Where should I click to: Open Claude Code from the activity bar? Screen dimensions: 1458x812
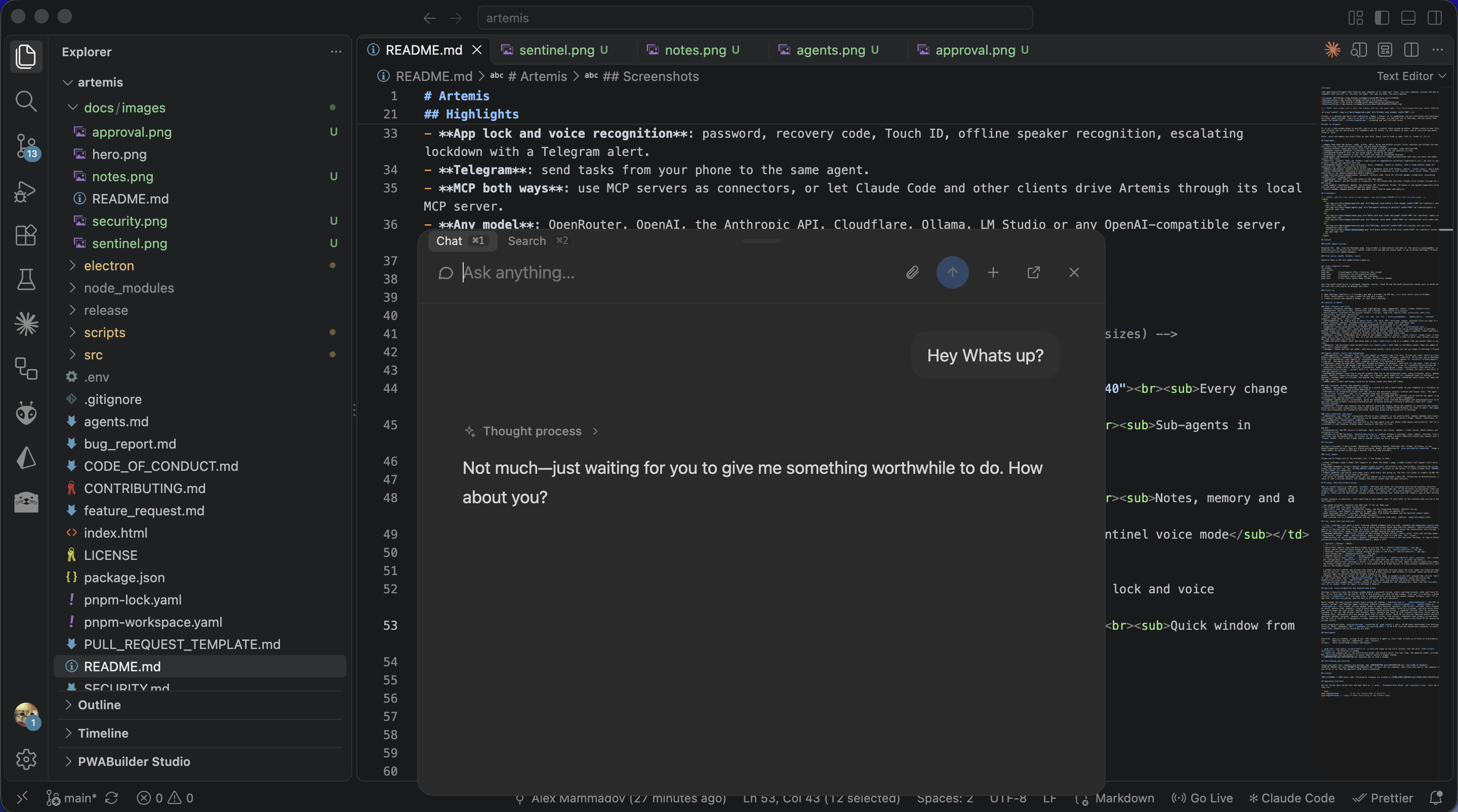coord(26,323)
